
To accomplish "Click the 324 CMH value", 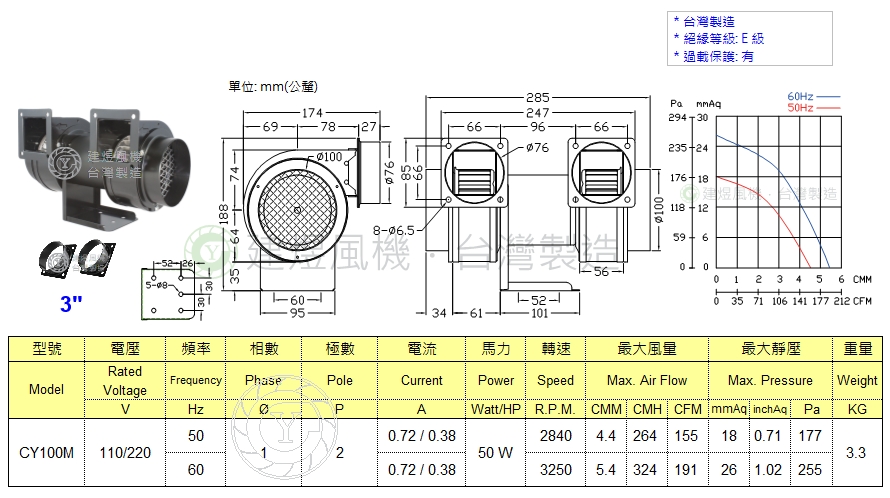I will (645, 470).
